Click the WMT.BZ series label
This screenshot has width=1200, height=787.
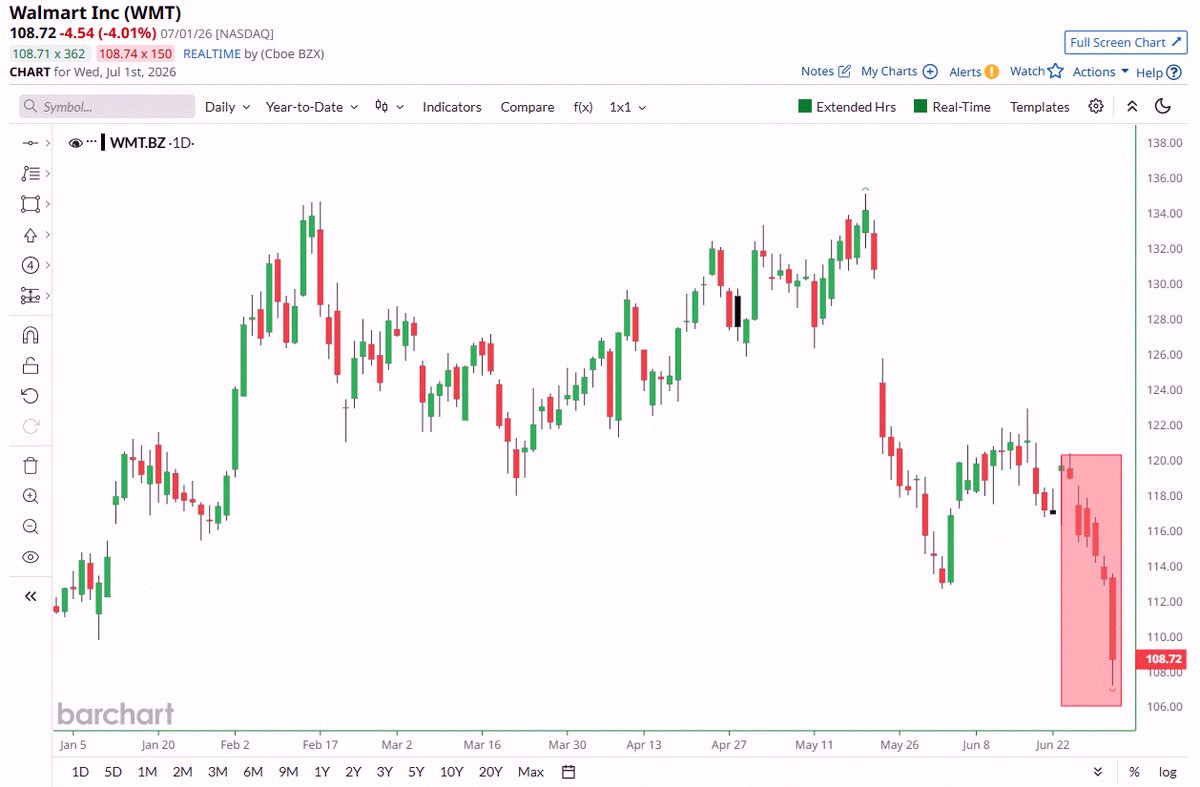point(137,143)
